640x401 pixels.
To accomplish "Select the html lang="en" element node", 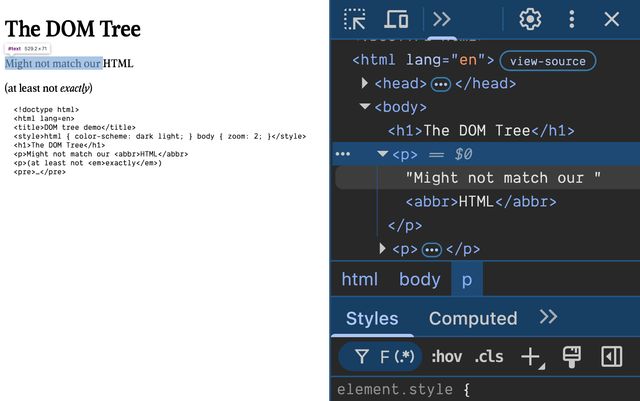I will [423, 60].
